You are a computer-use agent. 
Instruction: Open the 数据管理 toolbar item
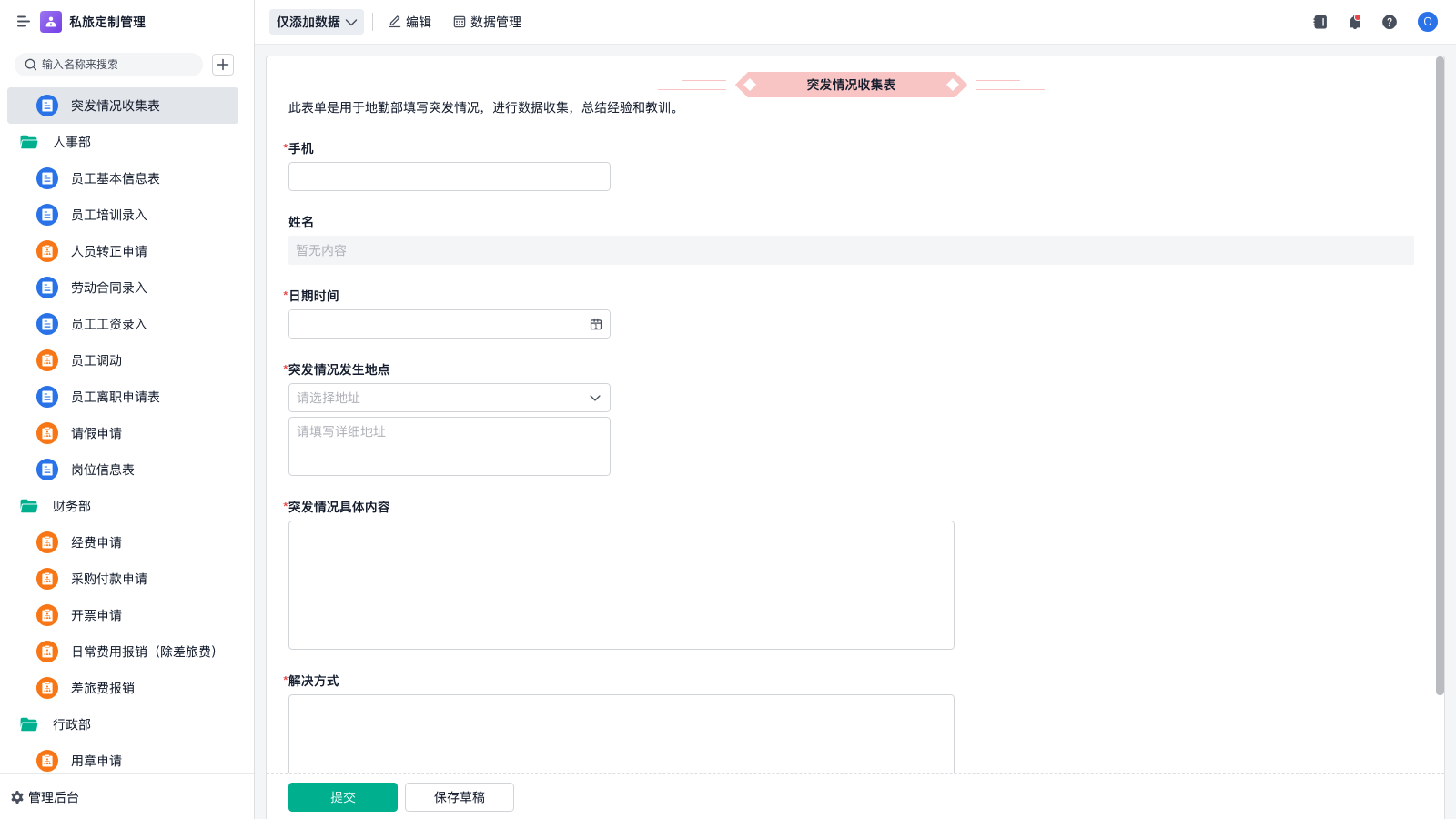click(487, 22)
